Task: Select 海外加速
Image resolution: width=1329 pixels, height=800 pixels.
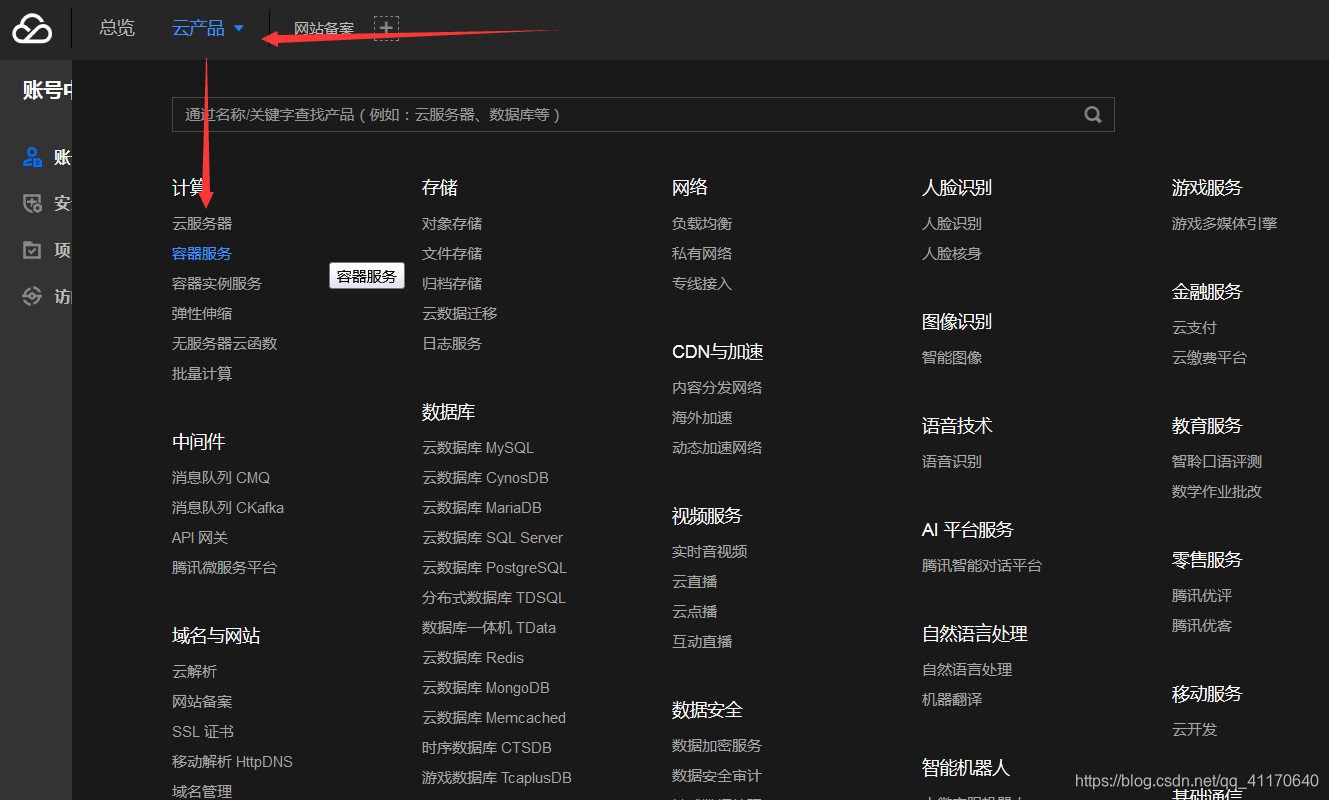Action: tap(702, 418)
